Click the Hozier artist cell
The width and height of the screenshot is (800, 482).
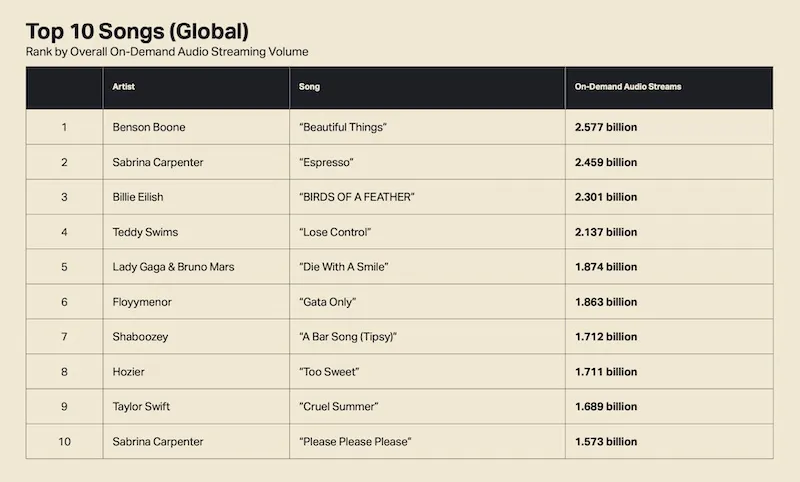[130, 372]
